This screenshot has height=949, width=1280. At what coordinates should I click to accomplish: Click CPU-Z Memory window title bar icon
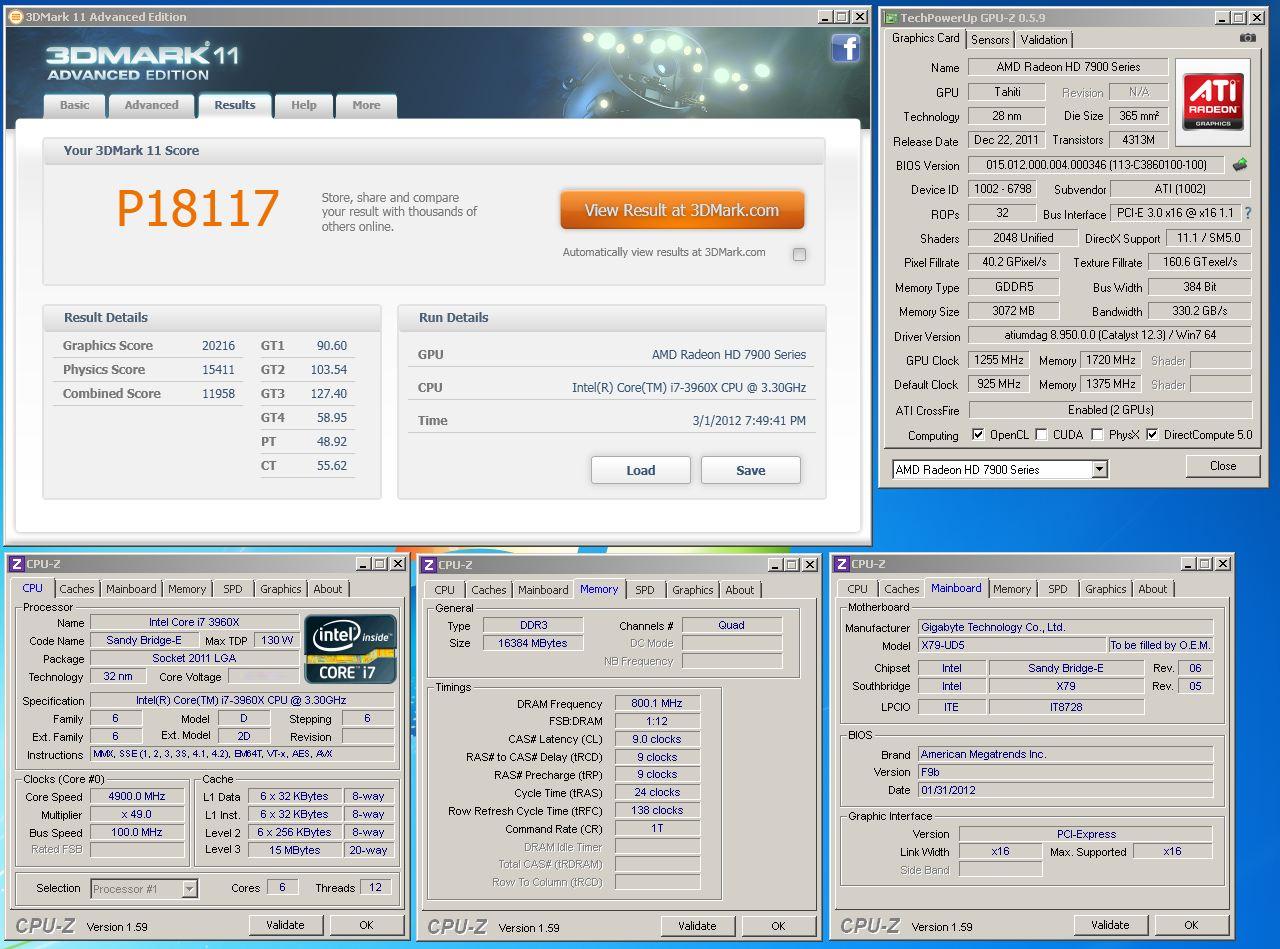pos(429,564)
